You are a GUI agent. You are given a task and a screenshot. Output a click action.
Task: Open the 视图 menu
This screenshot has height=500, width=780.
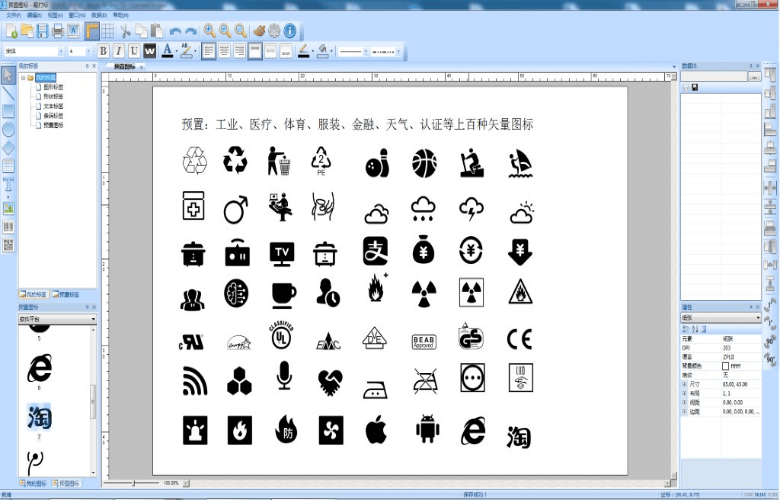(x=55, y=15)
